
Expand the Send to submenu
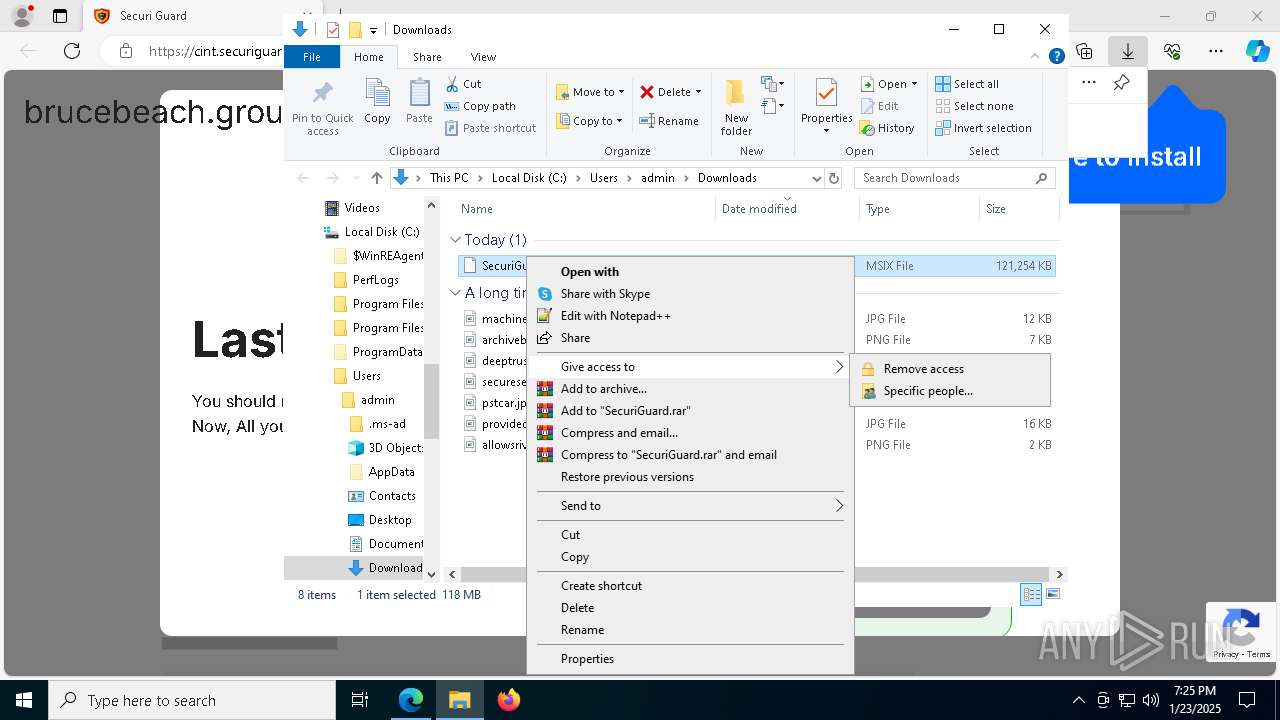point(690,506)
